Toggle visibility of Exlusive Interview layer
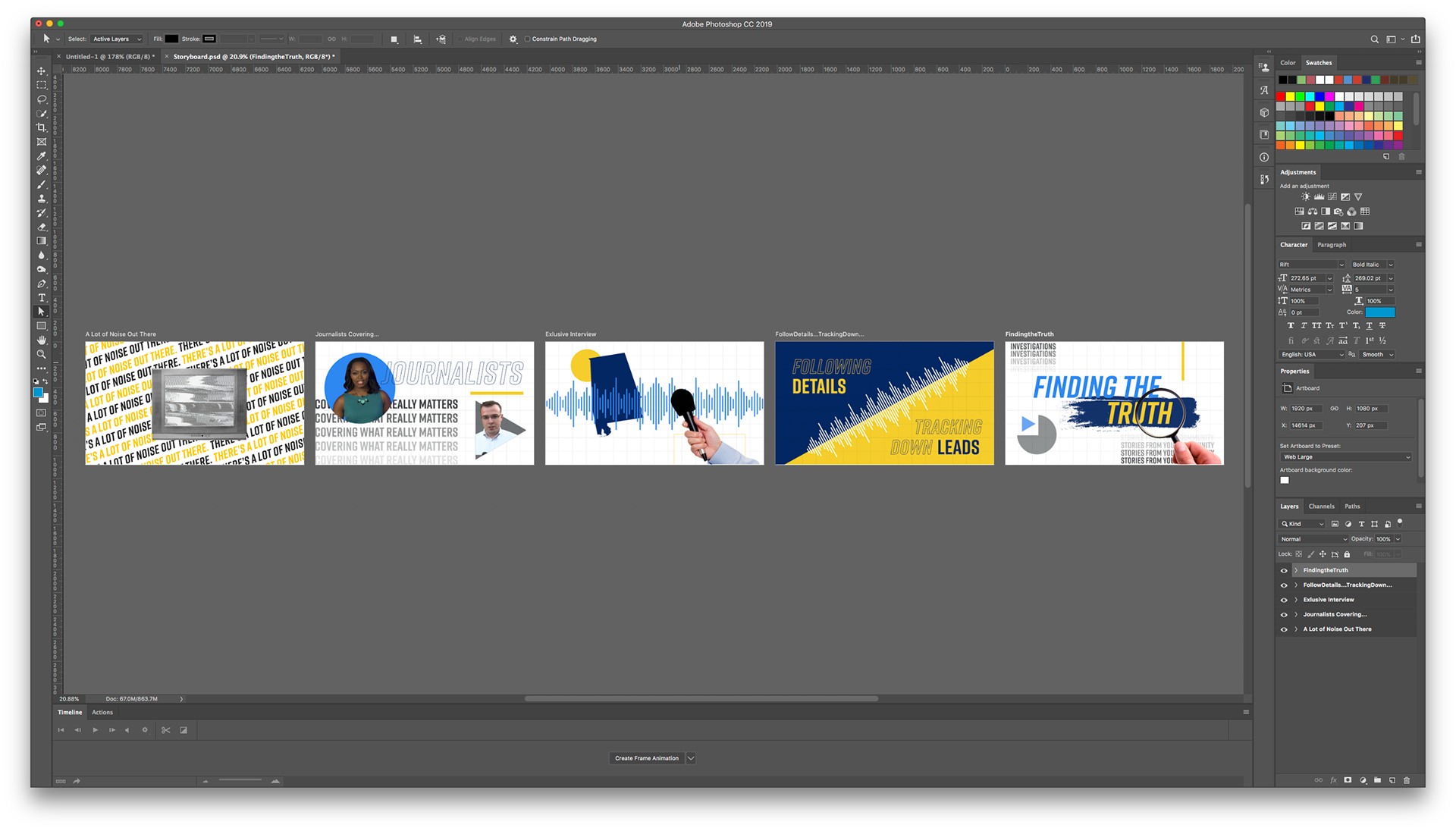This screenshot has height=831, width=1456. 1285,599
